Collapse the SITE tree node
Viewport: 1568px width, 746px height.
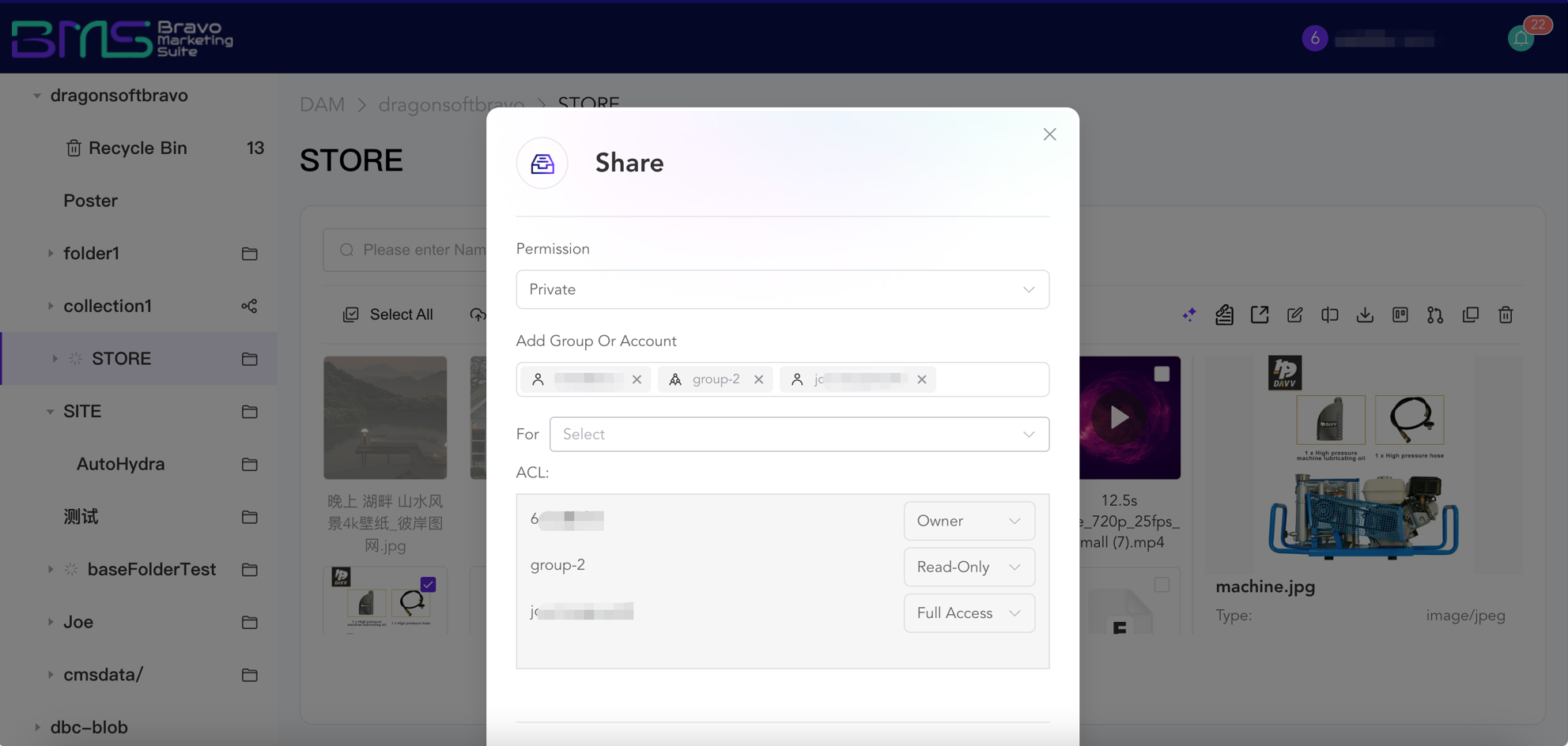click(51, 412)
